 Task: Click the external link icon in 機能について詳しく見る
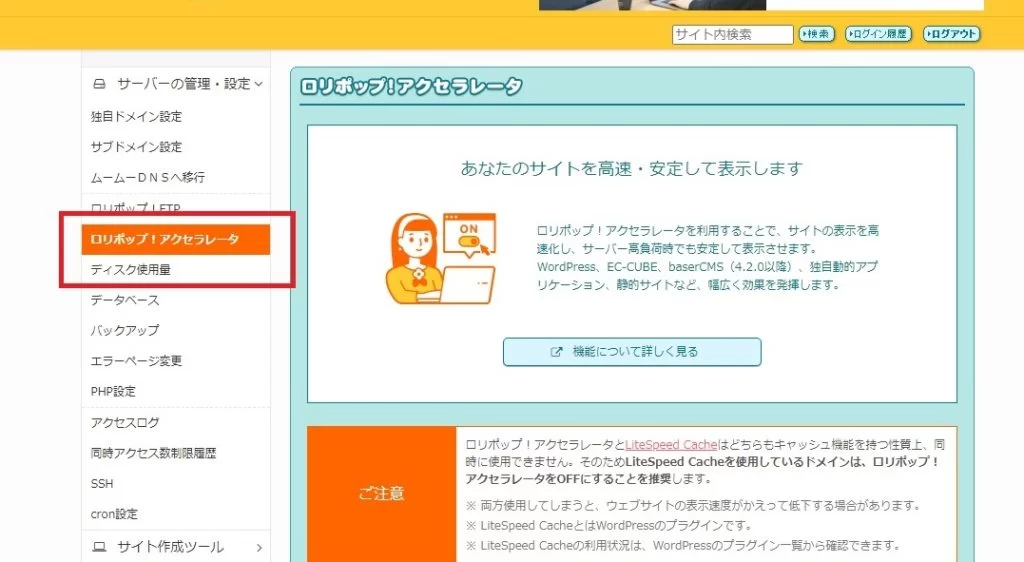[556, 352]
